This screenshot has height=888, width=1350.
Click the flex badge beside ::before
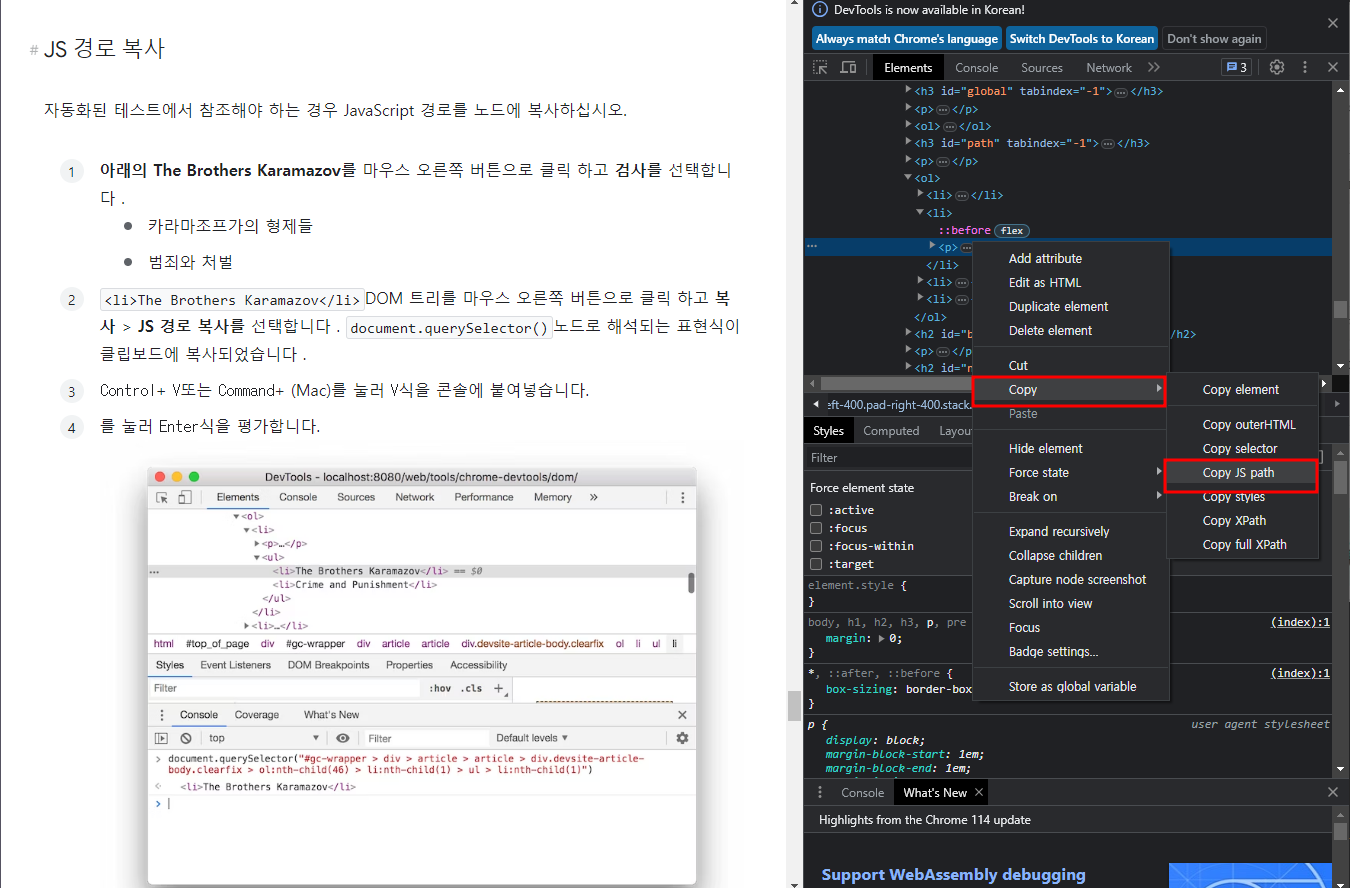1012,230
